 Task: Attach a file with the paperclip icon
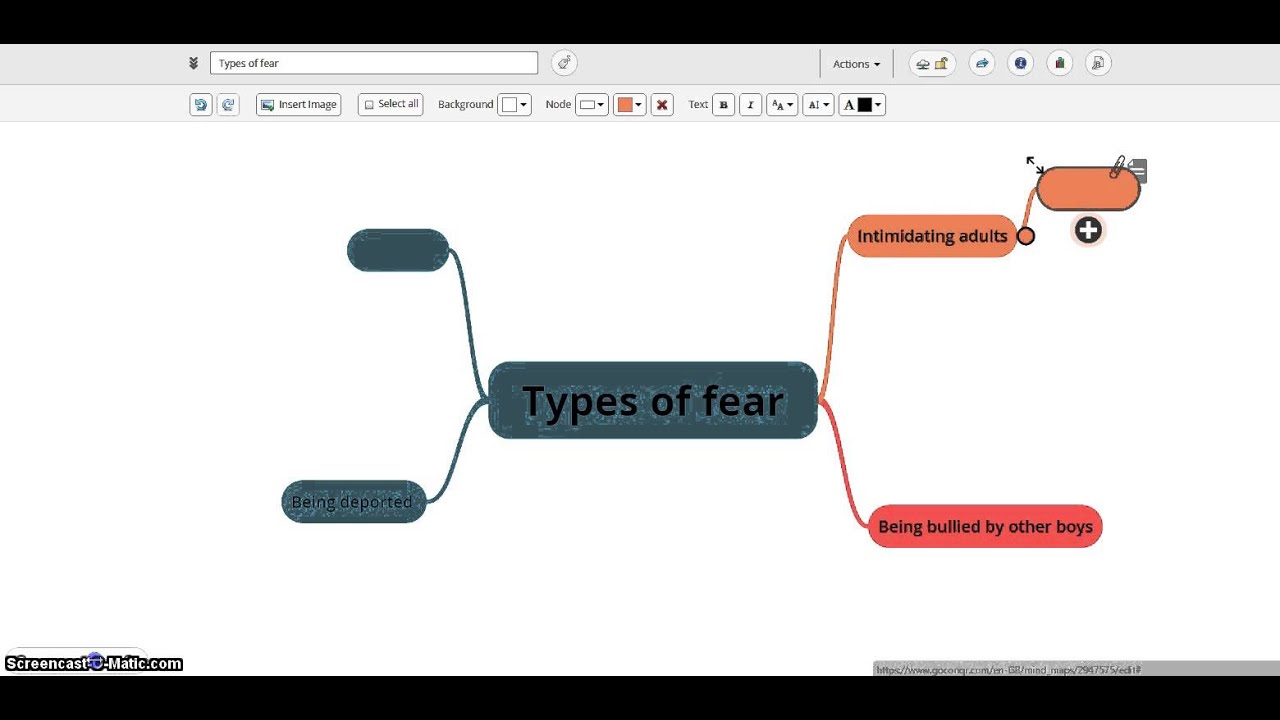point(1118,166)
